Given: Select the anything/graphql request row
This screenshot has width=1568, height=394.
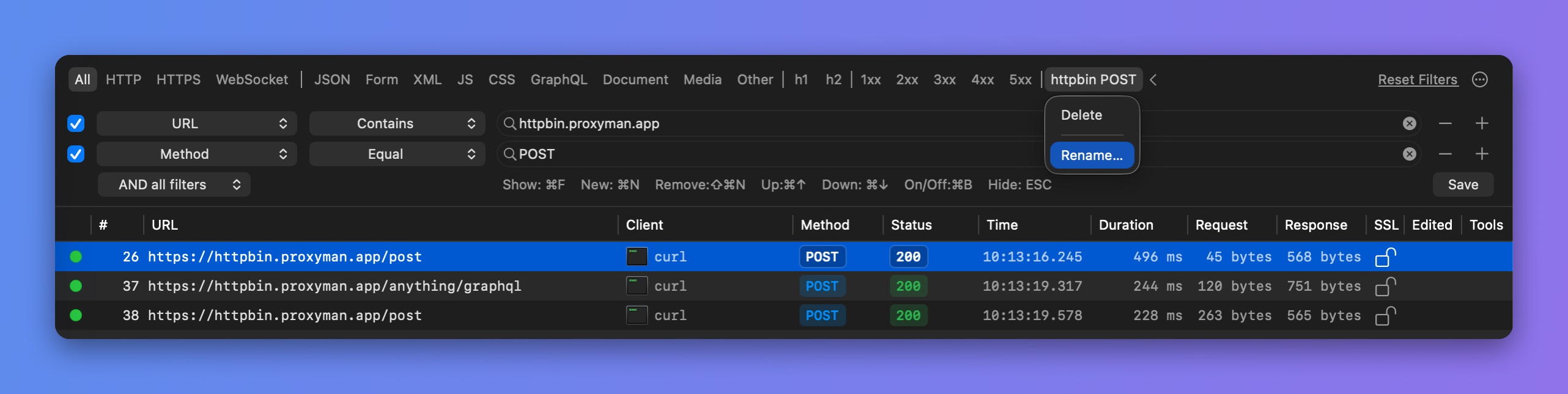Looking at the screenshot, I should point(784,286).
